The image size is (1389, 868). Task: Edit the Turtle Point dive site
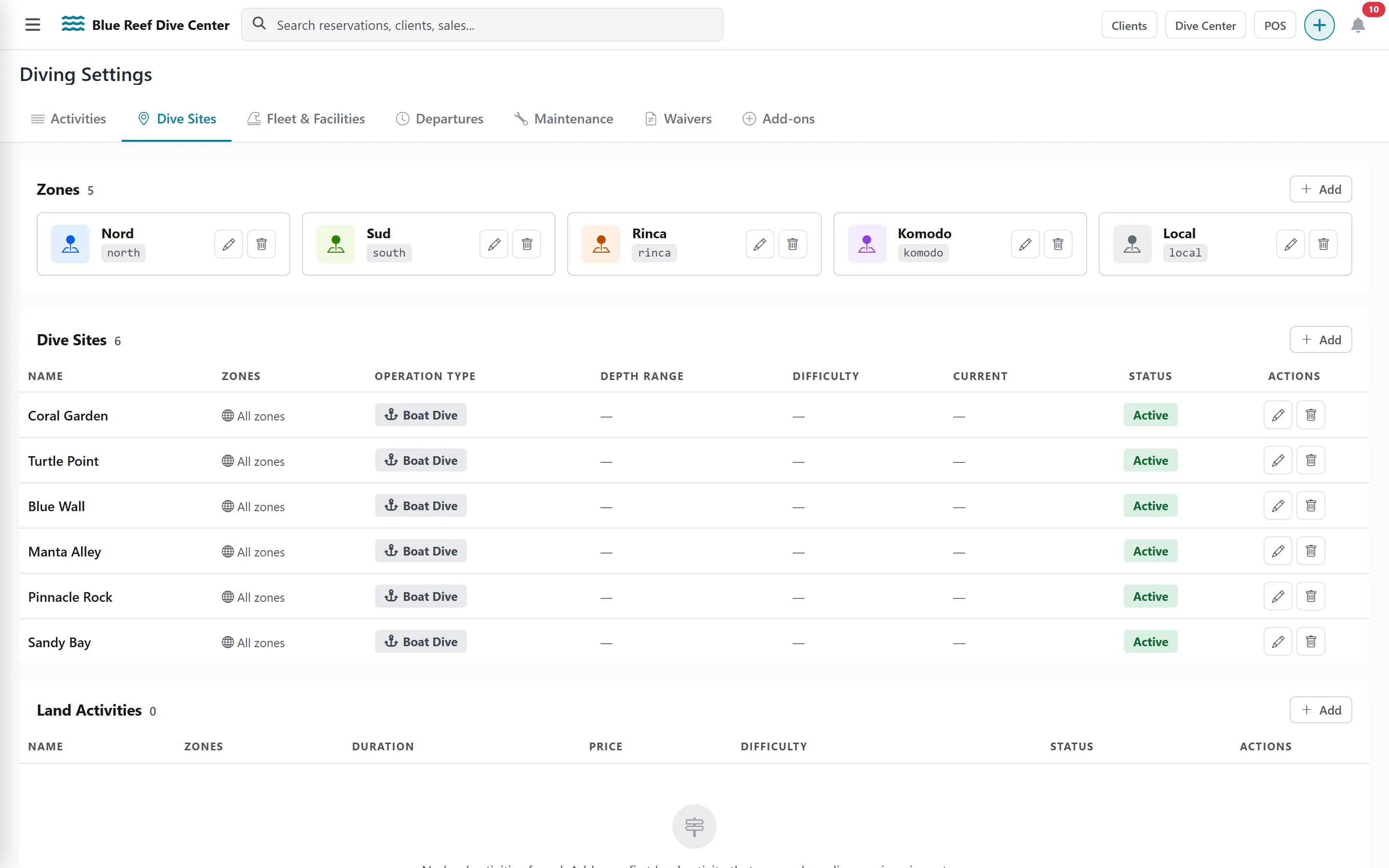point(1278,461)
